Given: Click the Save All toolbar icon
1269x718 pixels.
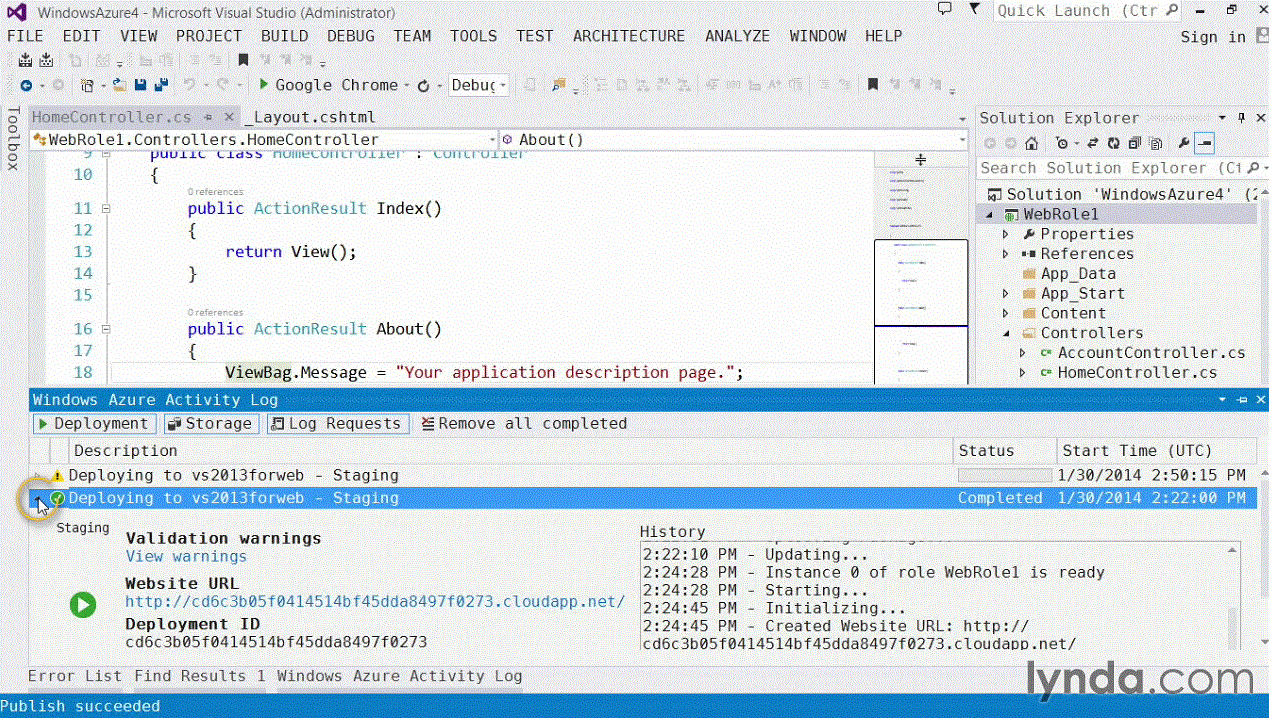Looking at the screenshot, I should click(161, 86).
